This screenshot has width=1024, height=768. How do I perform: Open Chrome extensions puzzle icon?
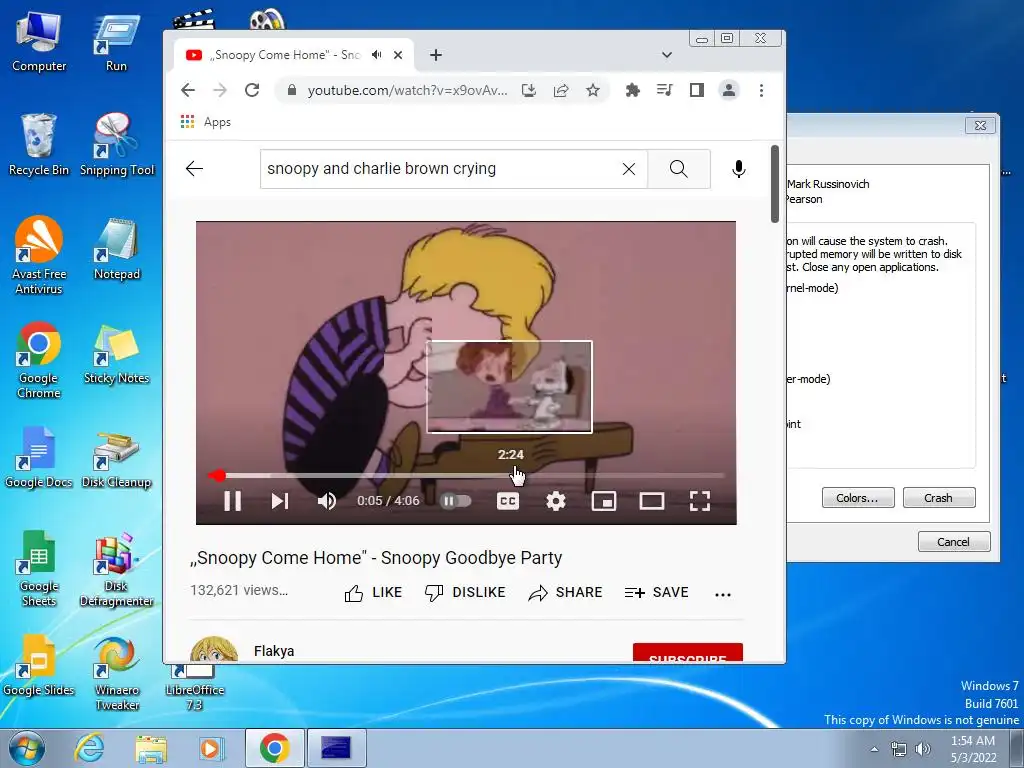point(632,90)
